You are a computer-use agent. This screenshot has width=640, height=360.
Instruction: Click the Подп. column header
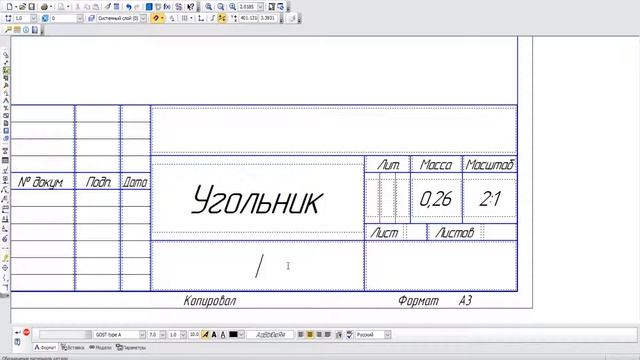coord(98,182)
